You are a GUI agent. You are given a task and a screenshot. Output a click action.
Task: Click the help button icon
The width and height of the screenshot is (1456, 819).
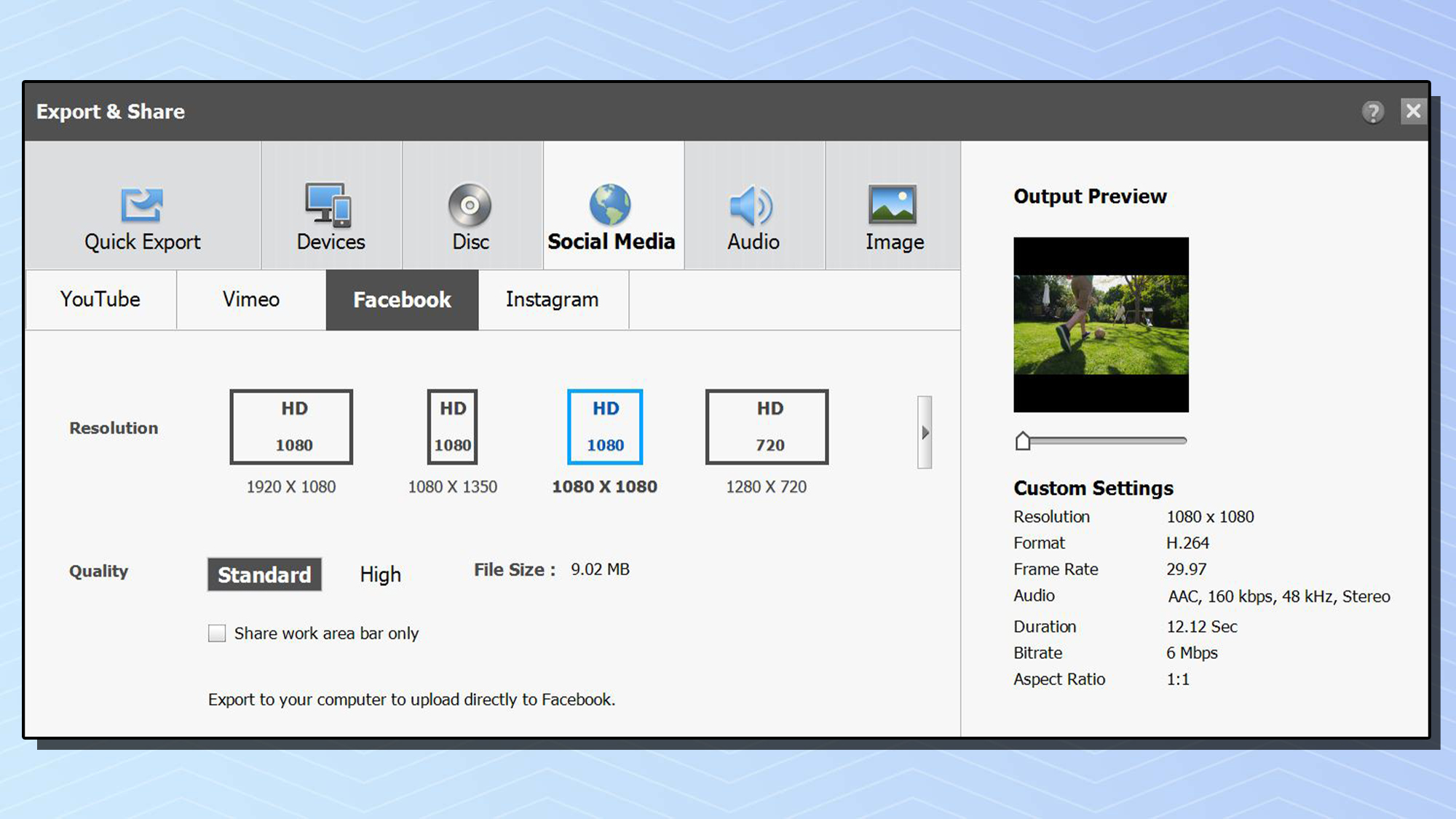[1373, 112]
